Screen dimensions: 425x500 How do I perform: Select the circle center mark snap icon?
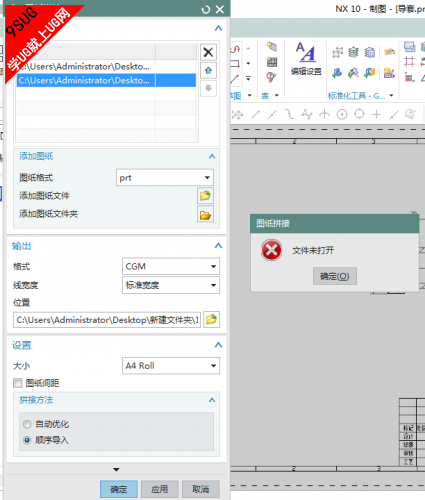coord(342,115)
